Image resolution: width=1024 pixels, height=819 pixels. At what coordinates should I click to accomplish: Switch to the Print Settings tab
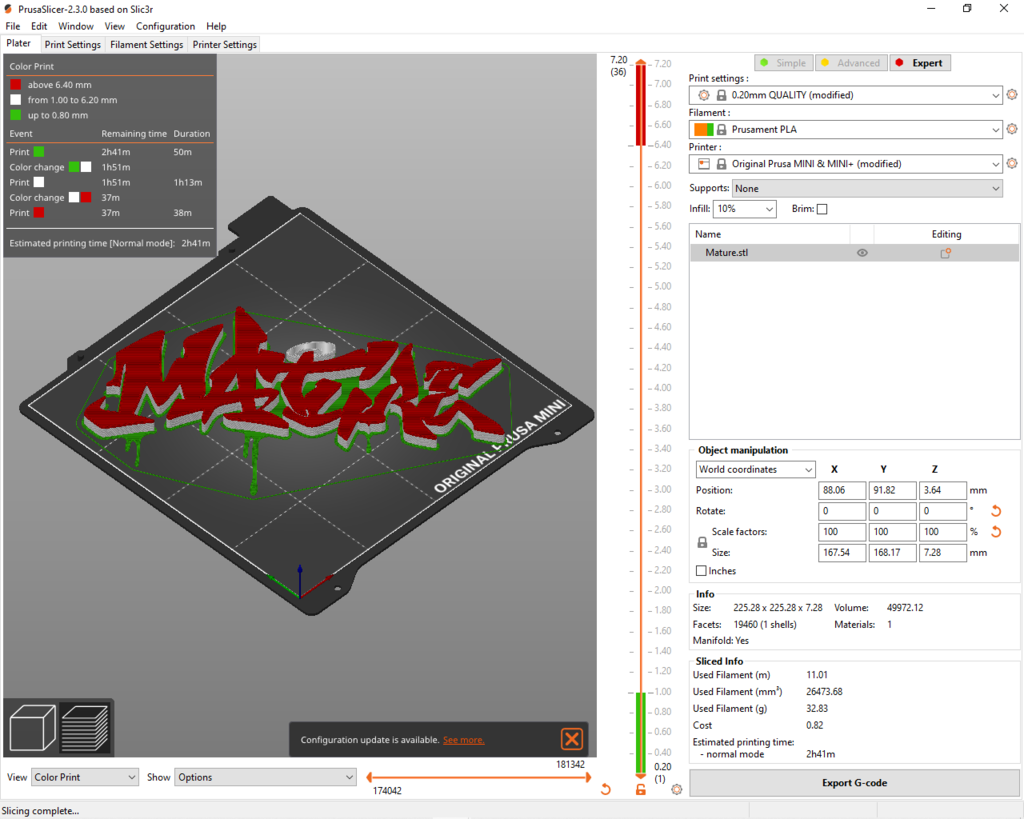(x=72, y=44)
